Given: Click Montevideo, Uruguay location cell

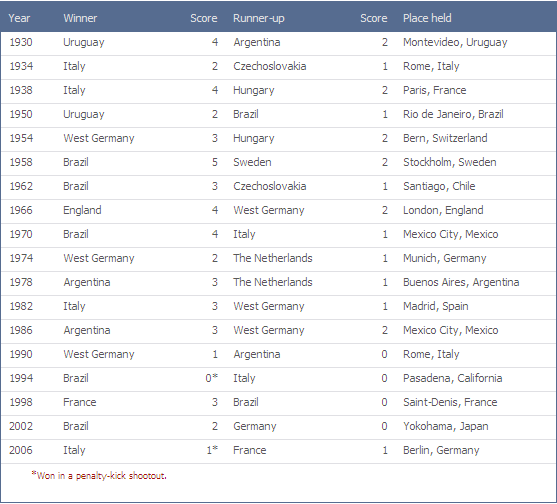Looking at the screenshot, I should [x=455, y=42].
